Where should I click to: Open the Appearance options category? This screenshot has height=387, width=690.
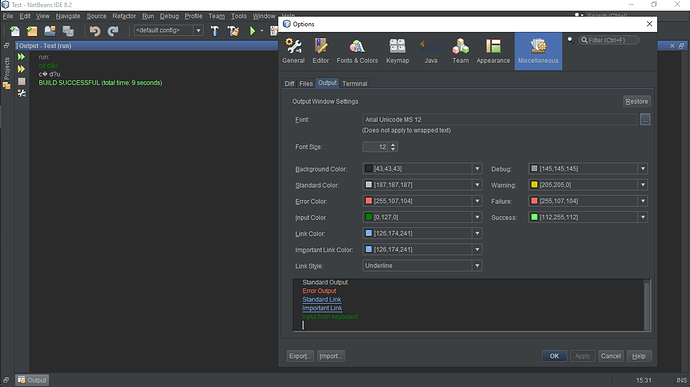[493, 51]
